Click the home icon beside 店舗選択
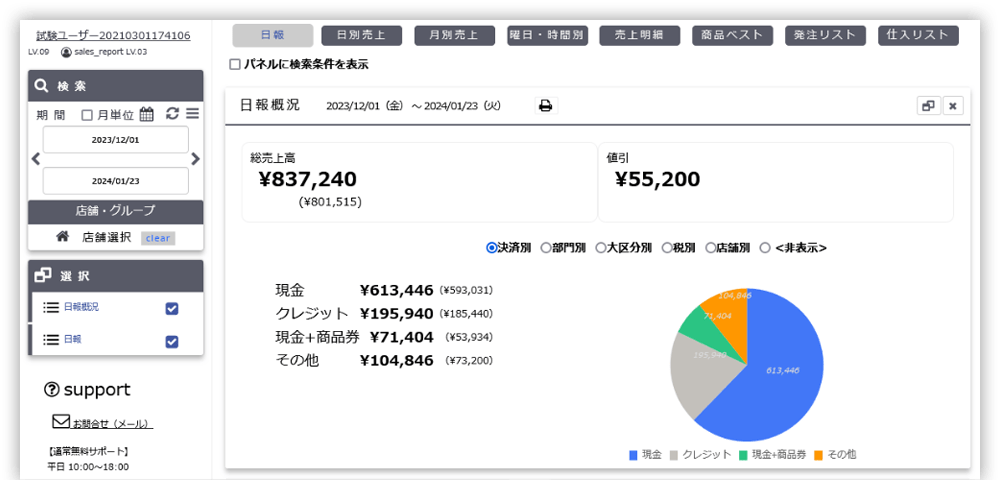This screenshot has height=480, width=1000. pos(62,237)
